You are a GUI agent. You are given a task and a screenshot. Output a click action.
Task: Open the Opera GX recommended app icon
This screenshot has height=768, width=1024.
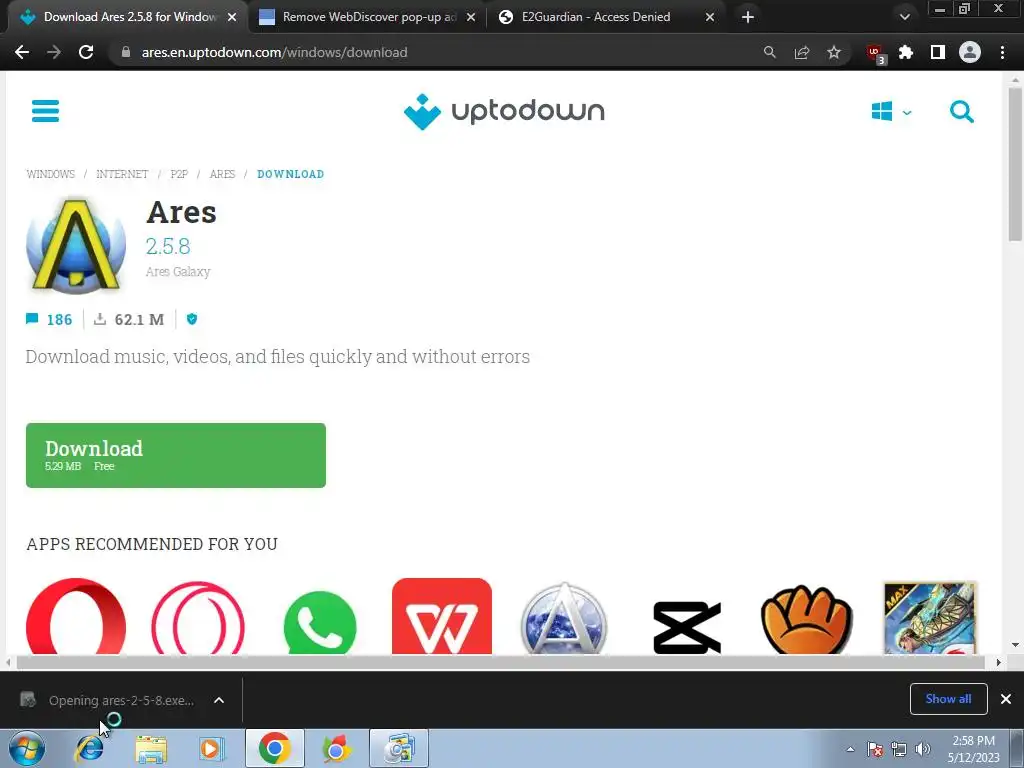198,618
